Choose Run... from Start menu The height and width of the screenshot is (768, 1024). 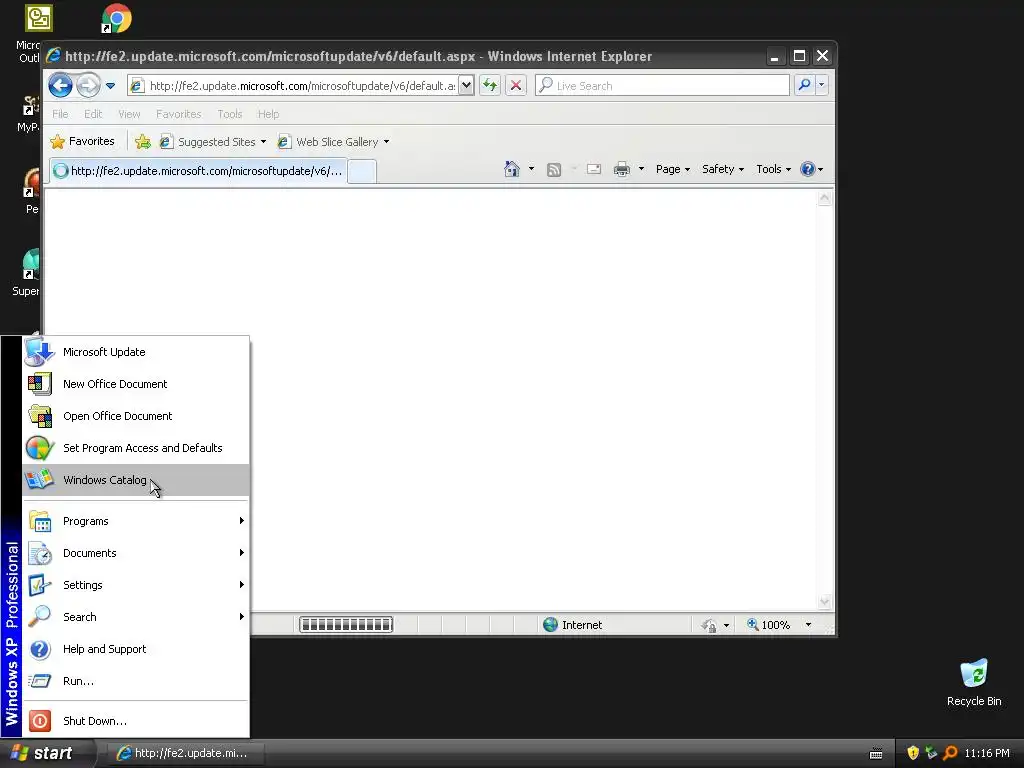click(x=136, y=681)
